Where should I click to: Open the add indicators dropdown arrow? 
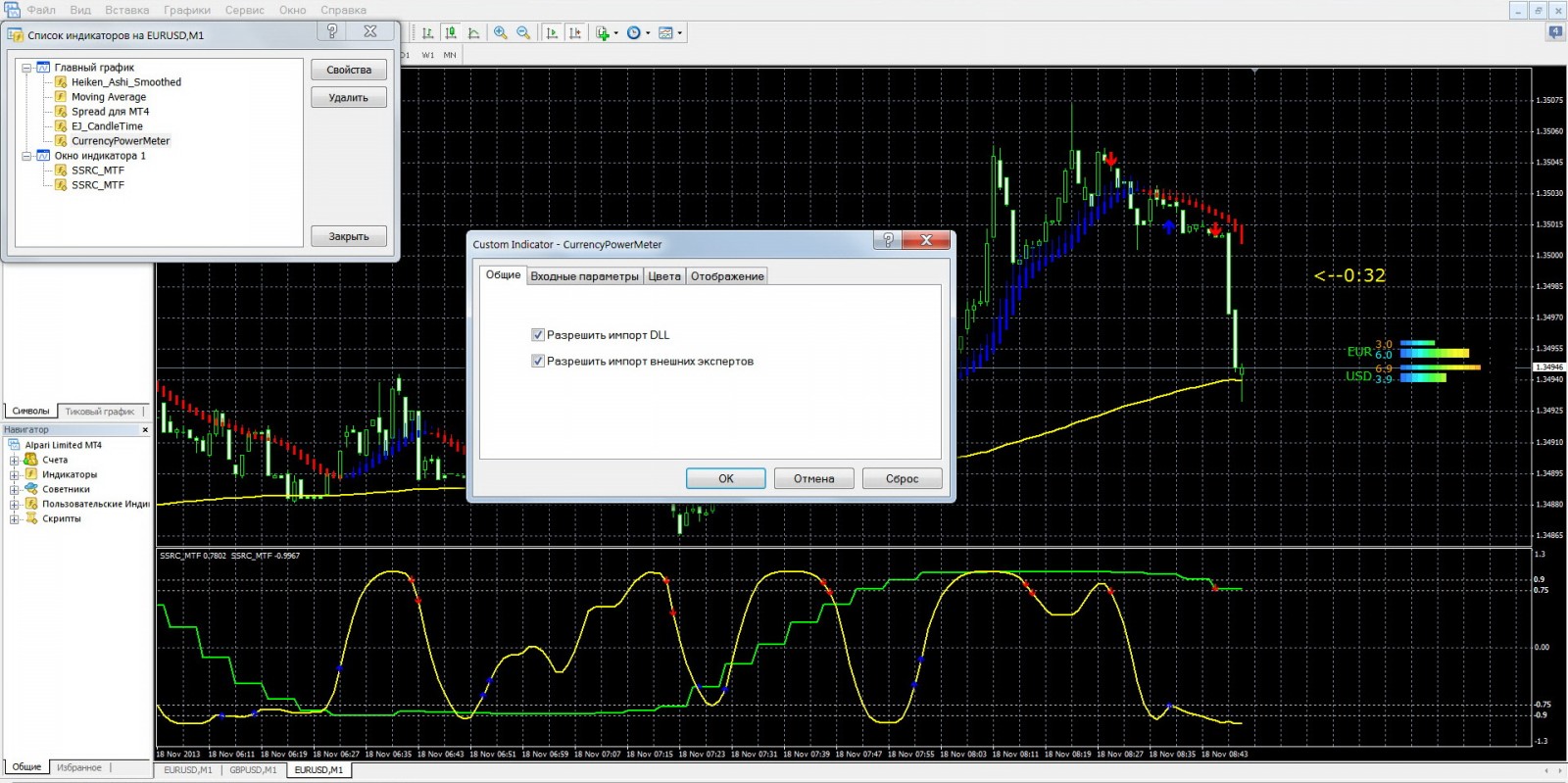pyautogui.click(x=615, y=32)
